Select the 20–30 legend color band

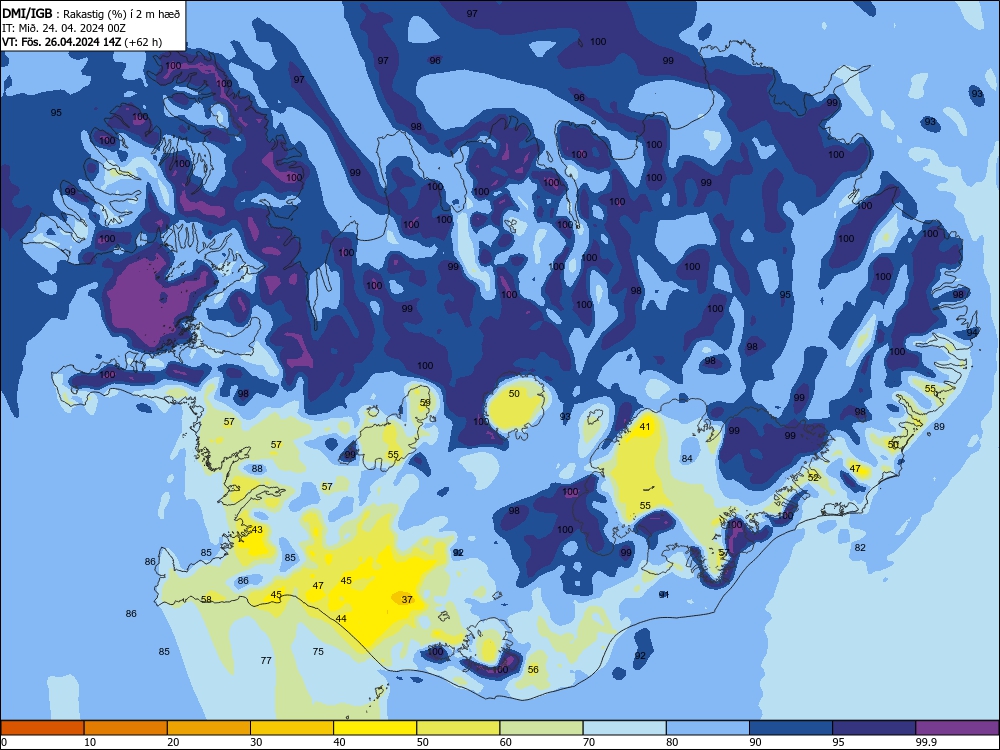pyautogui.click(x=209, y=728)
